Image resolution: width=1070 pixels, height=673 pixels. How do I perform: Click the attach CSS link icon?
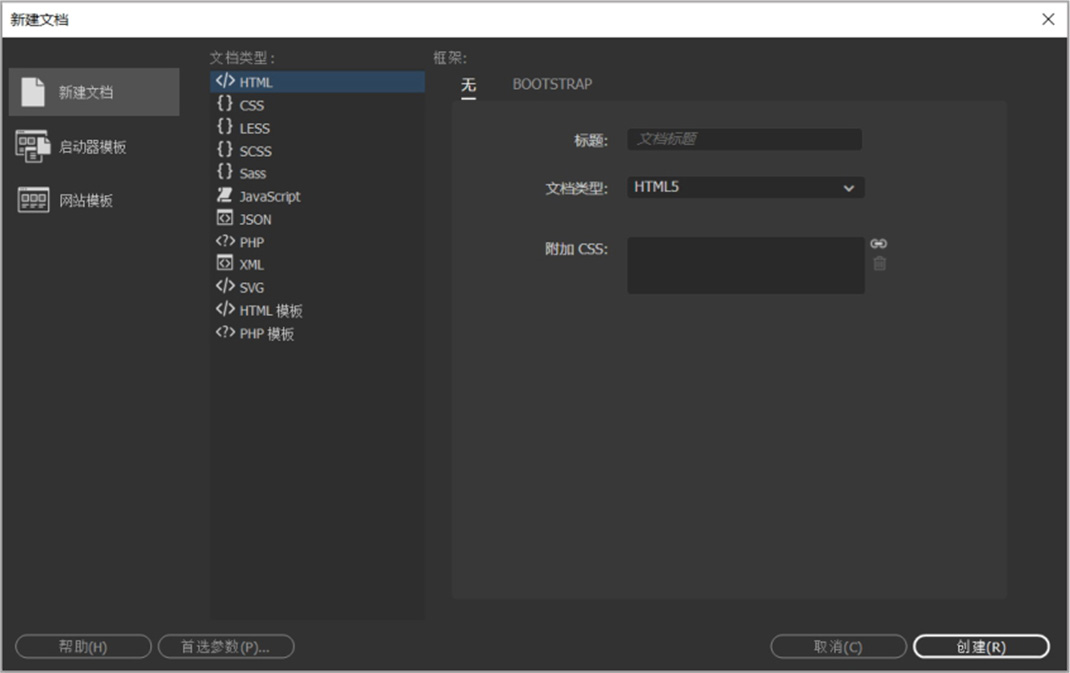pos(878,244)
